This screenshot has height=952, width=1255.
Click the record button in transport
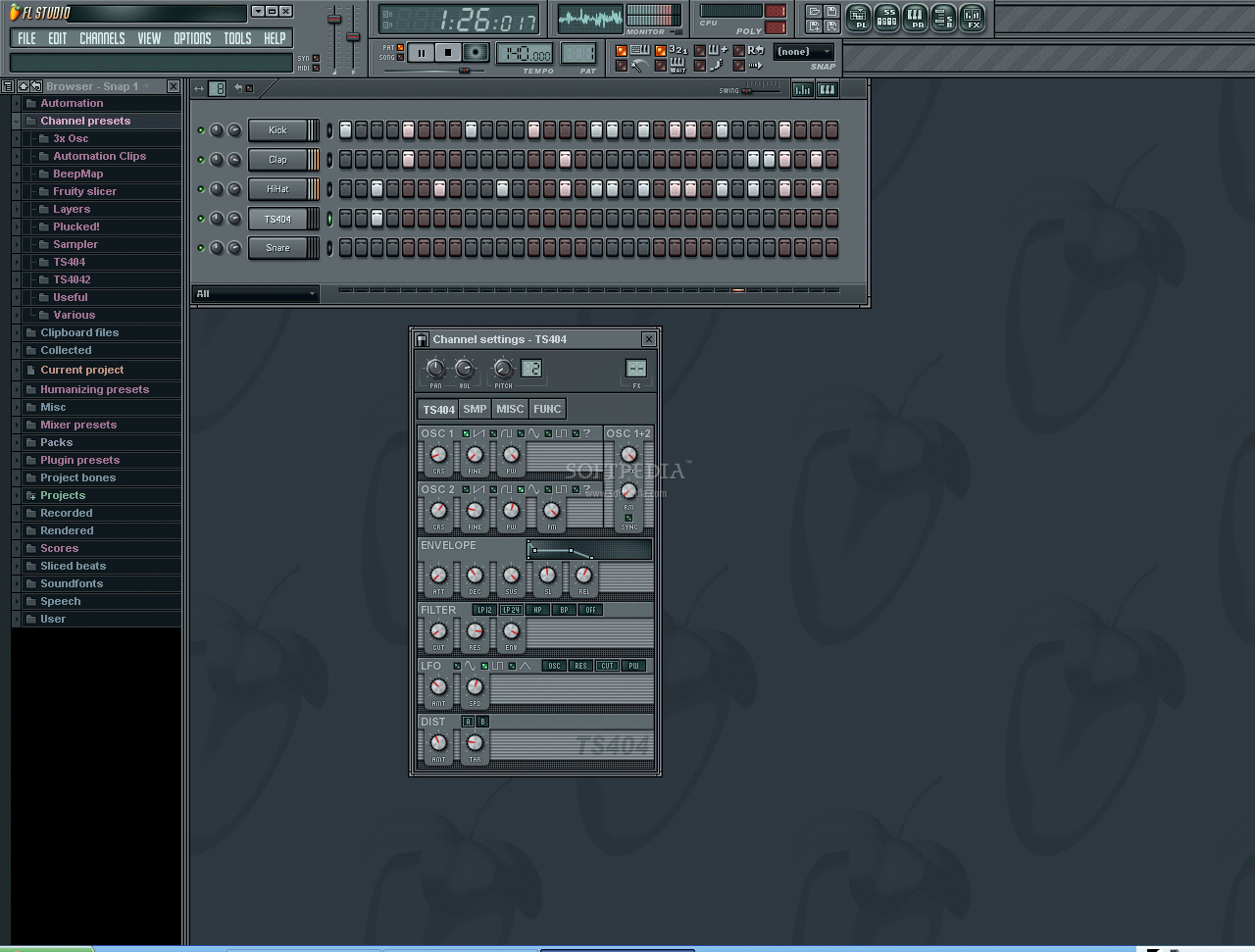pos(476,53)
